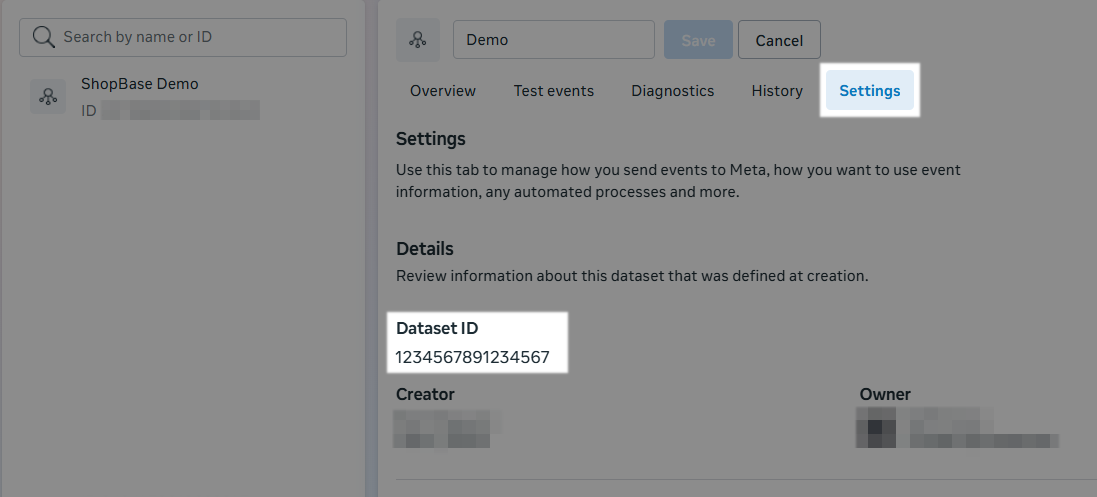The width and height of the screenshot is (1097, 497).
Task: Click the Dataset ID number 1234567891234567
Action: 472,357
